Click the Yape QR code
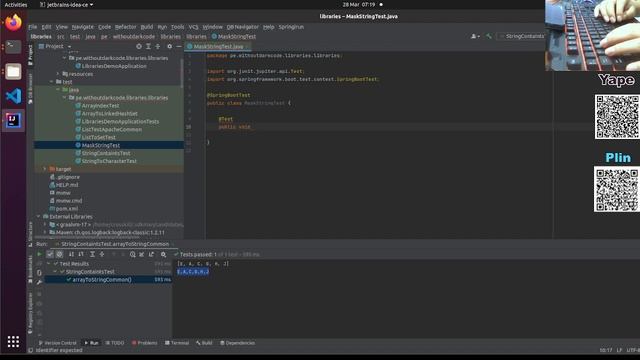The width and height of the screenshot is (640, 360). [617, 117]
